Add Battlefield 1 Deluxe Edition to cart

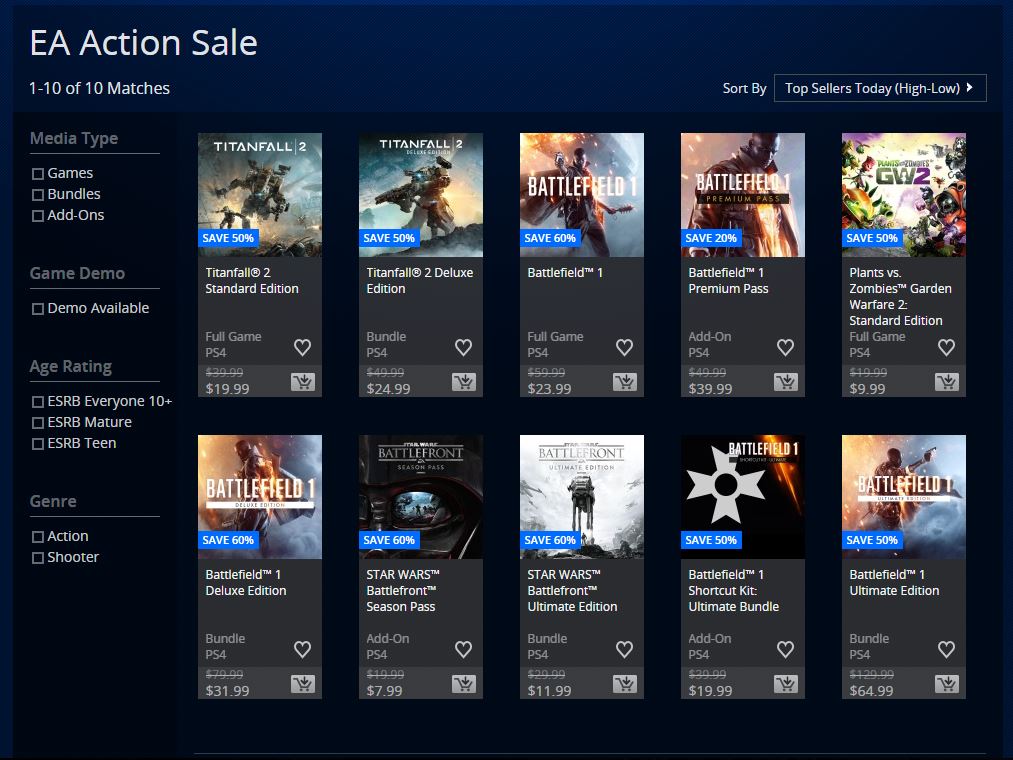tap(302, 684)
